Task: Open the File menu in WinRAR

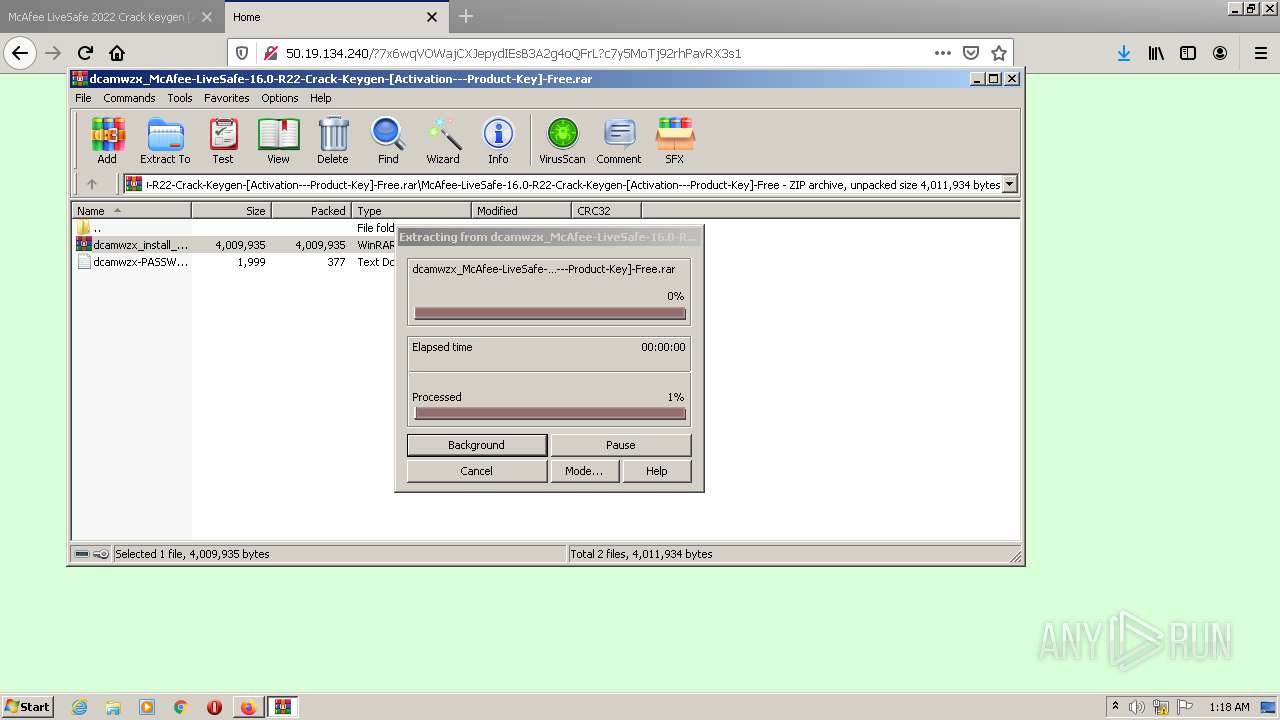Action: point(83,98)
